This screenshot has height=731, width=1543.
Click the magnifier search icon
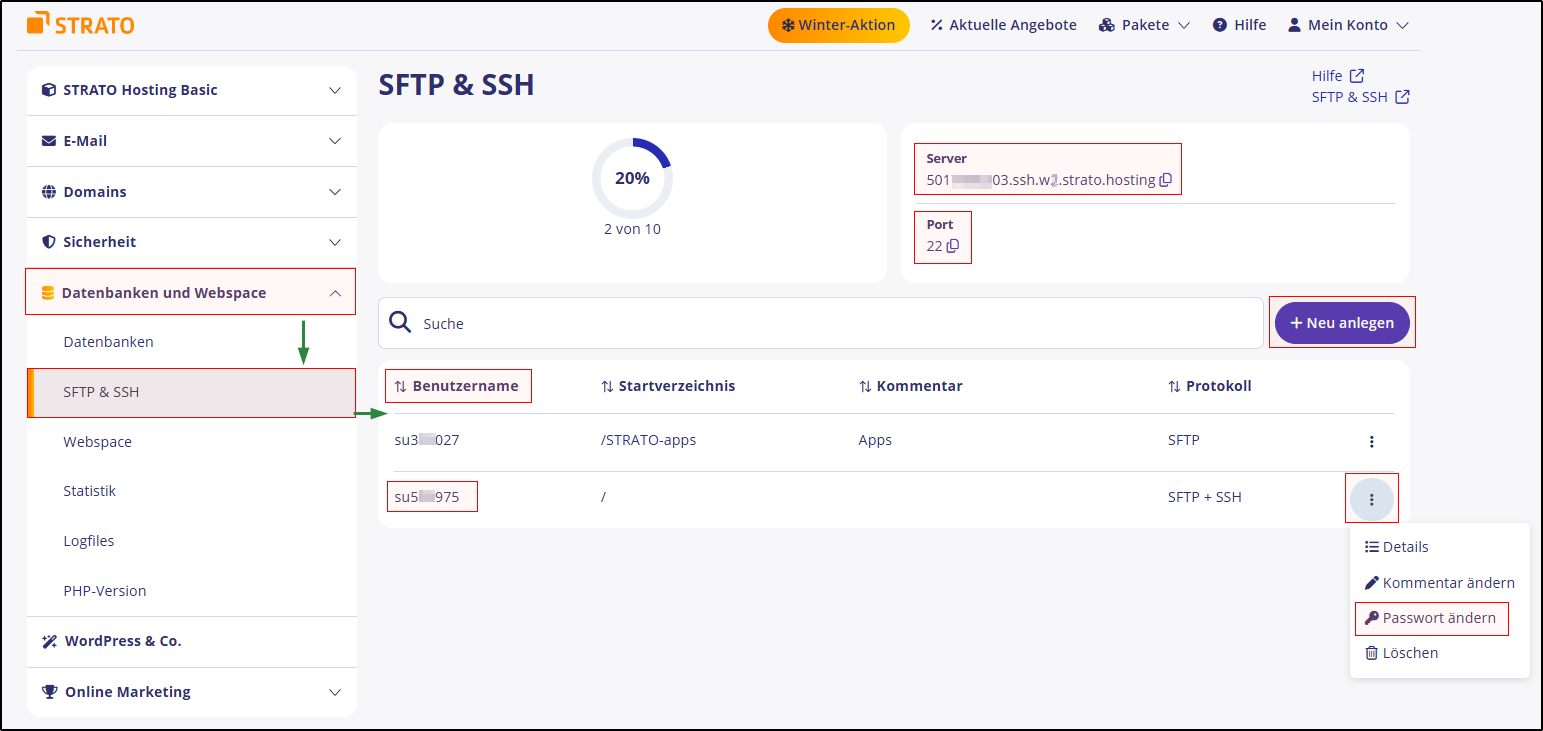[400, 322]
